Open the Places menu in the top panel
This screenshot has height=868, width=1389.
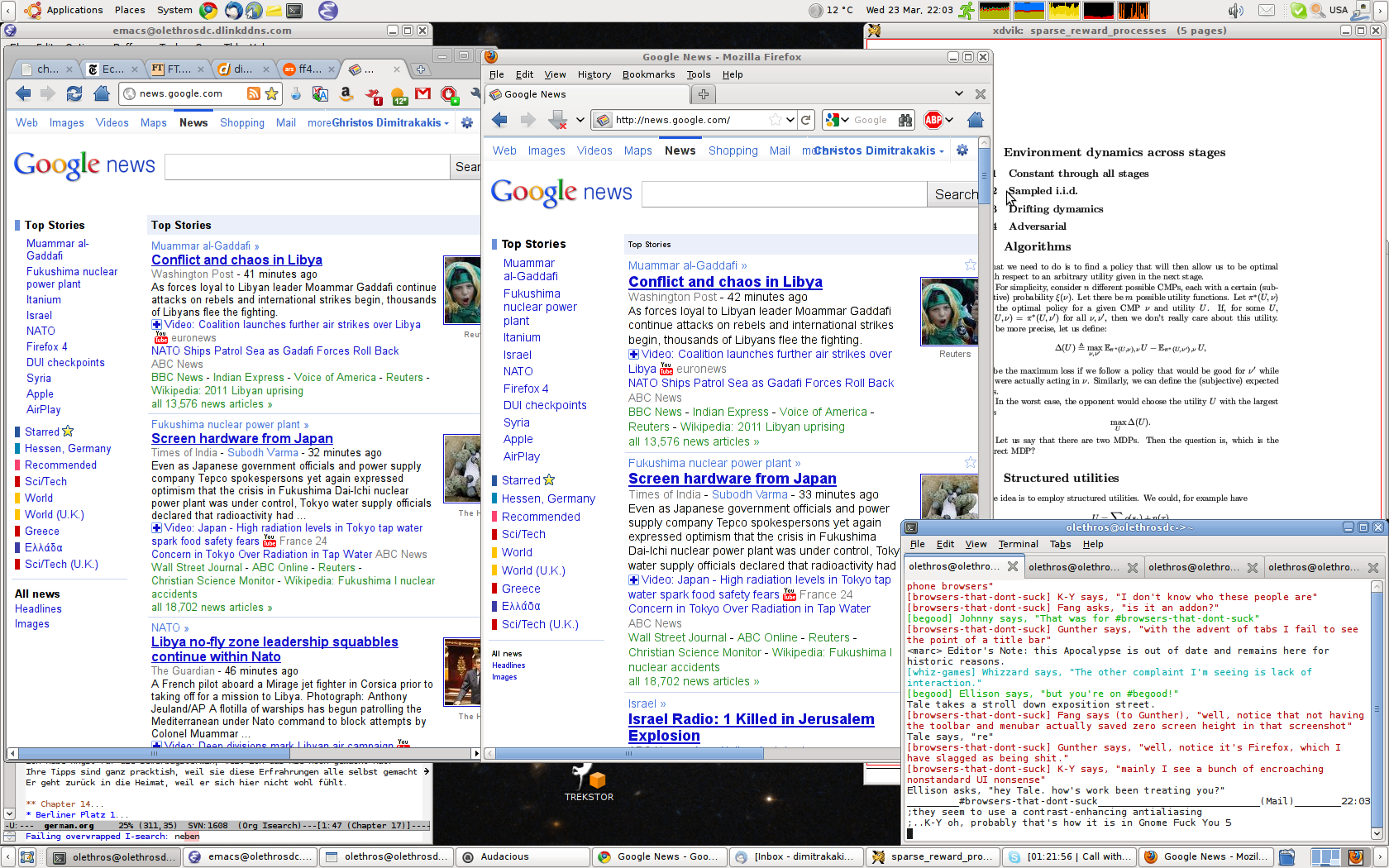click(130, 10)
